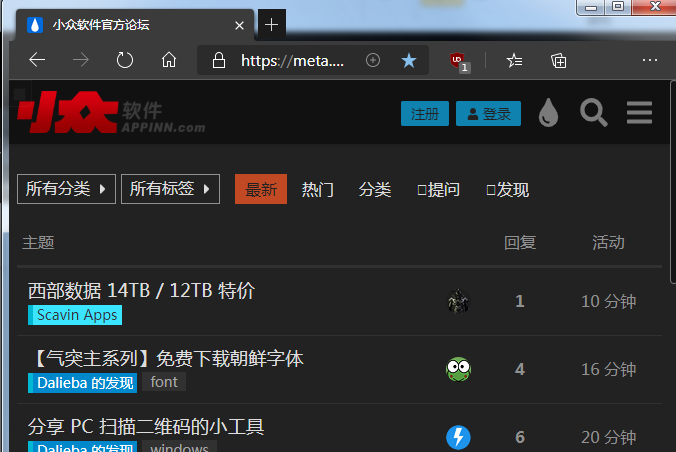Open the hamburger menu in forum header
The width and height of the screenshot is (676, 452).
tap(639, 113)
